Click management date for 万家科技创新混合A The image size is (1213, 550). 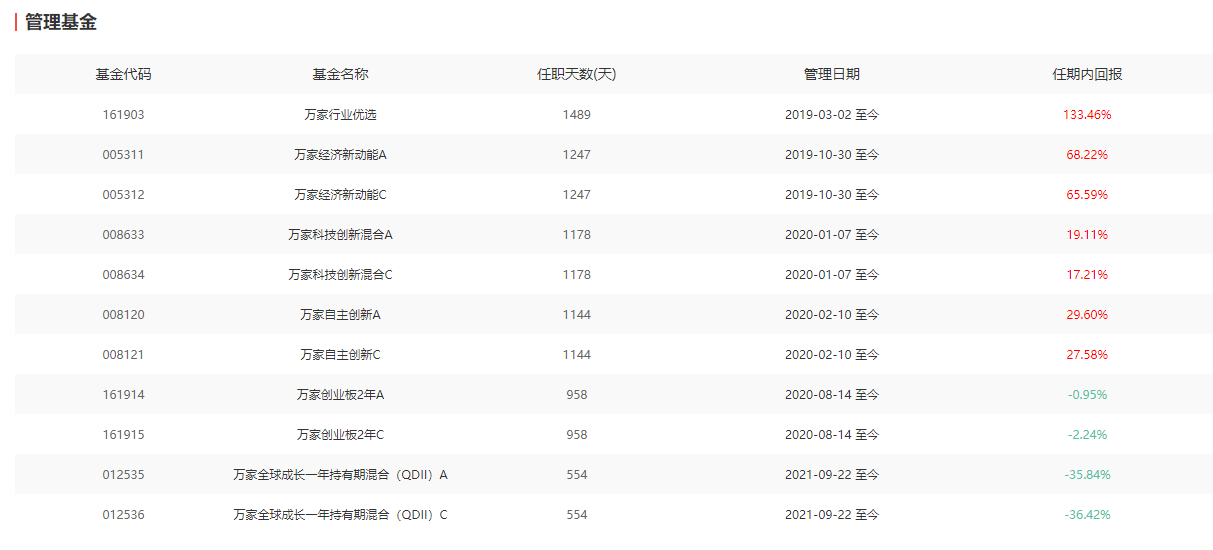click(x=832, y=235)
